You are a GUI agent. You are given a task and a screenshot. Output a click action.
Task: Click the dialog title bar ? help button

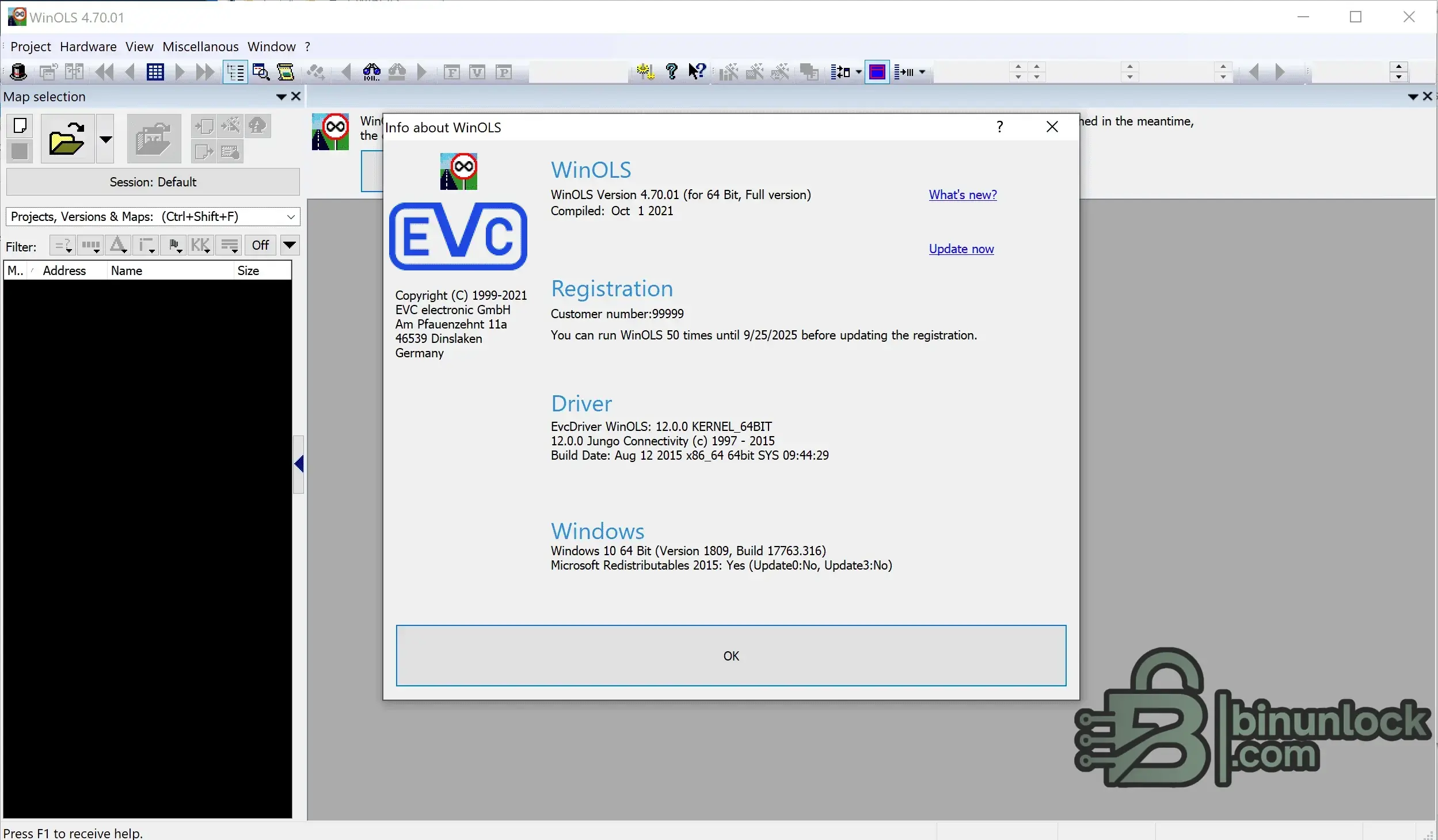1000,127
